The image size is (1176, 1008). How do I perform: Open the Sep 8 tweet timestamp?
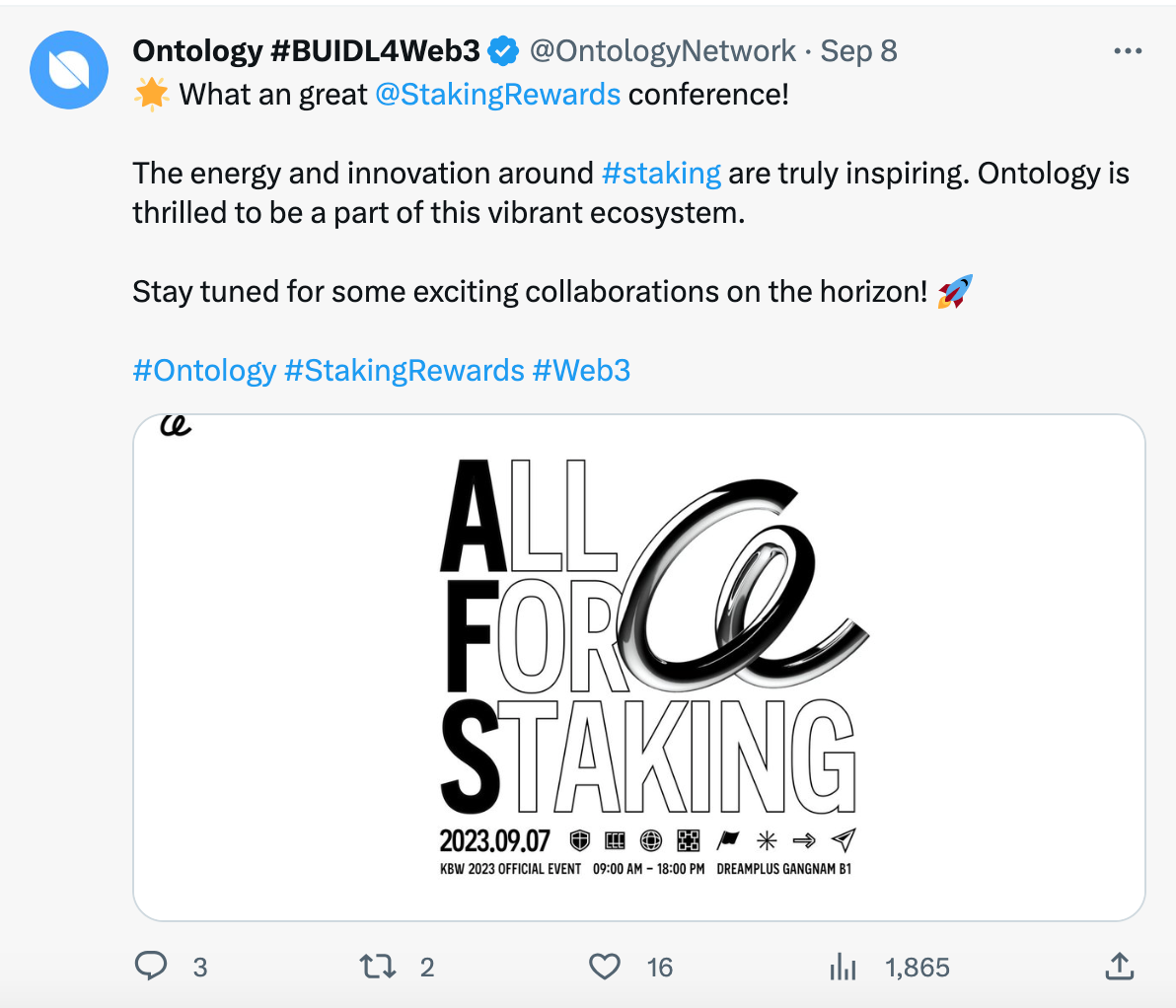point(858,50)
